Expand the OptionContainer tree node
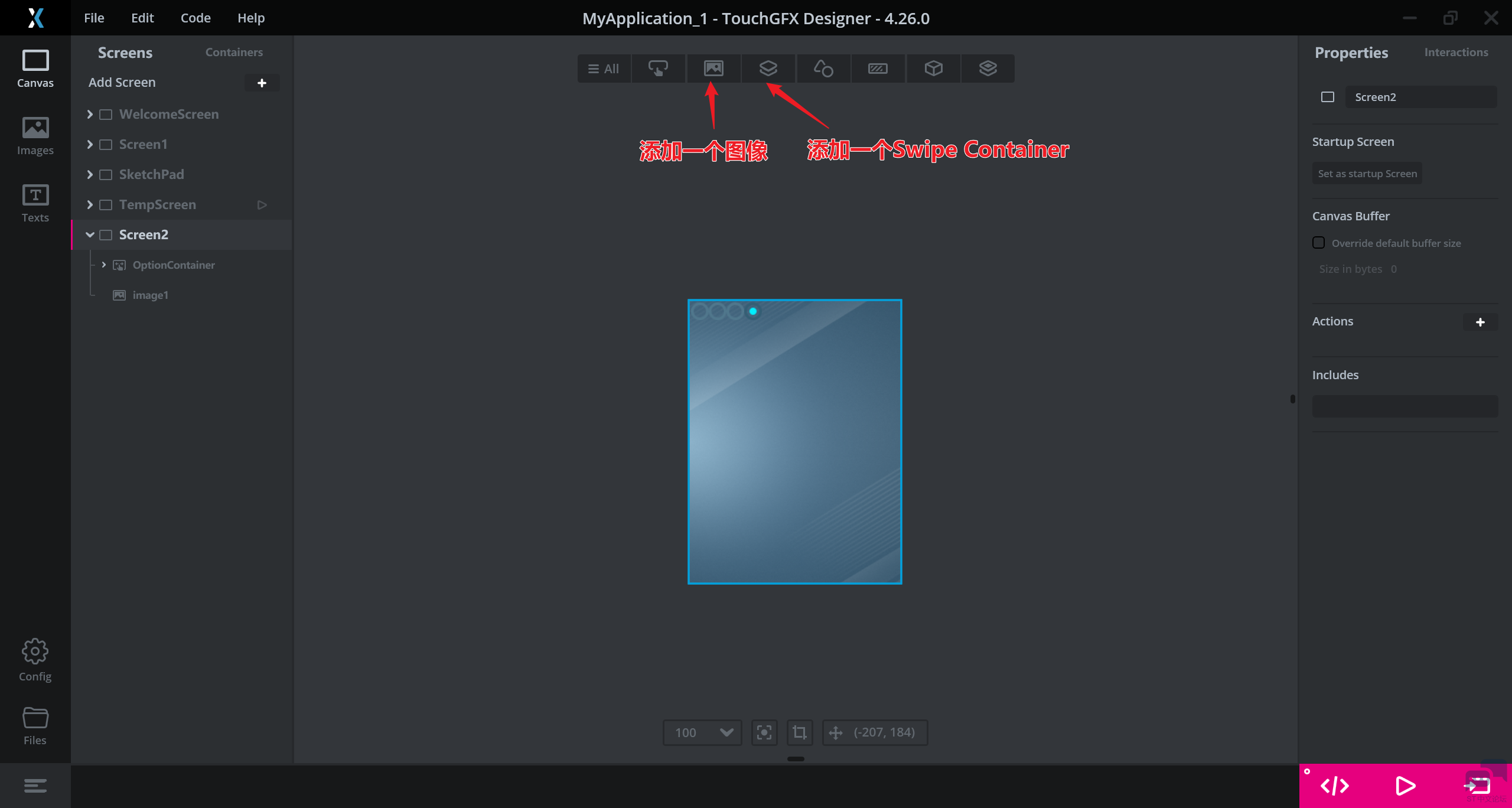The height and width of the screenshot is (808, 1512). pyautogui.click(x=104, y=265)
